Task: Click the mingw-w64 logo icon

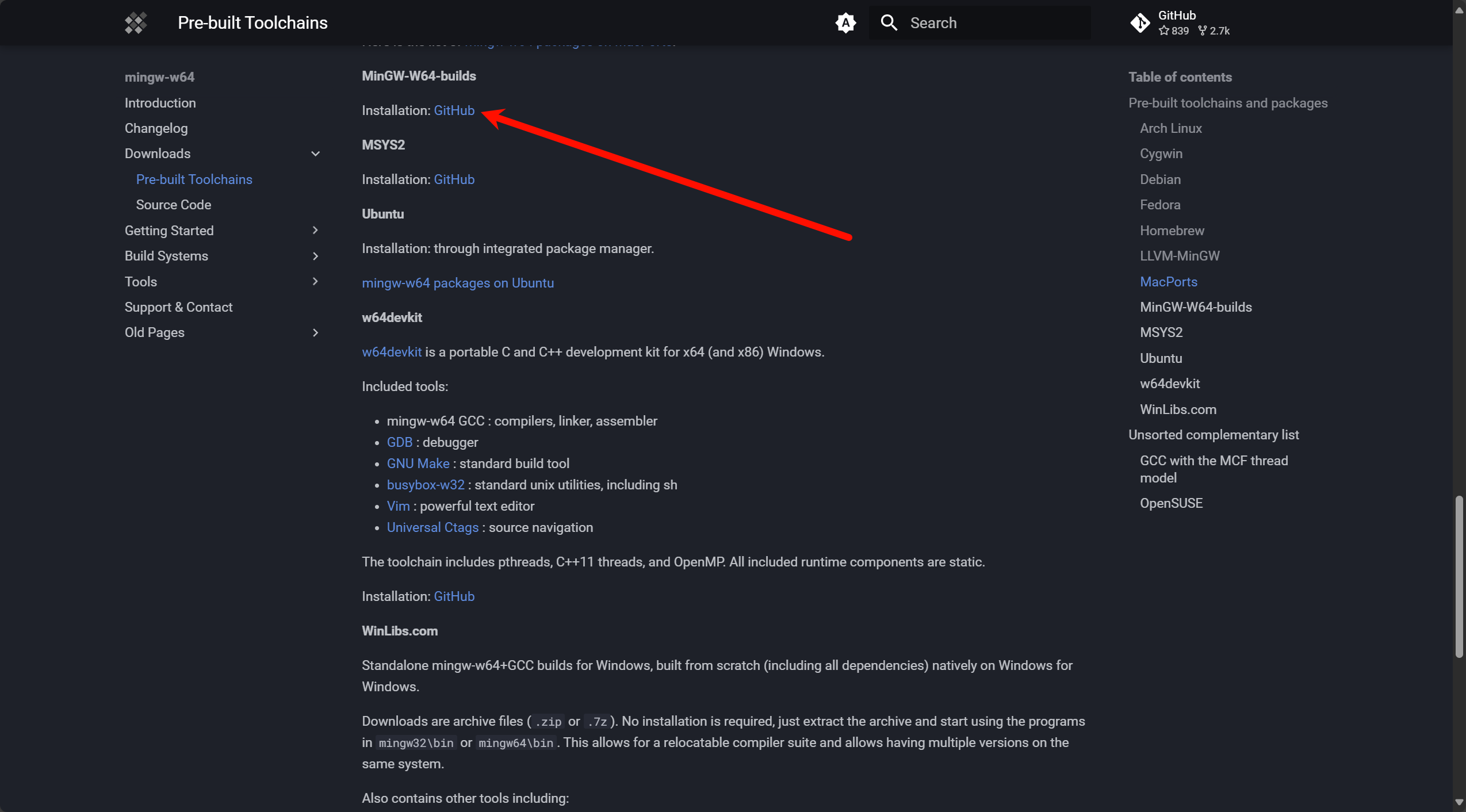Action: 136,23
